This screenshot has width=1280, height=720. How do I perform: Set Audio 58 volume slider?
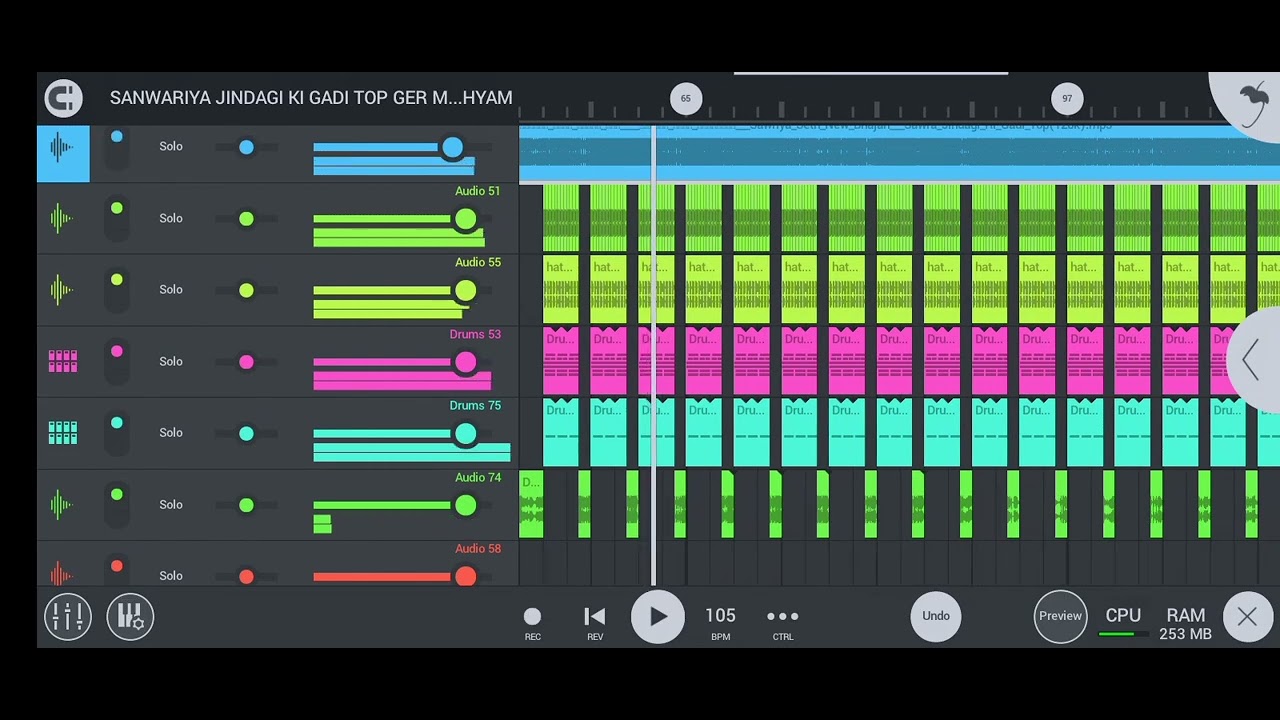pyautogui.click(x=465, y=576)
